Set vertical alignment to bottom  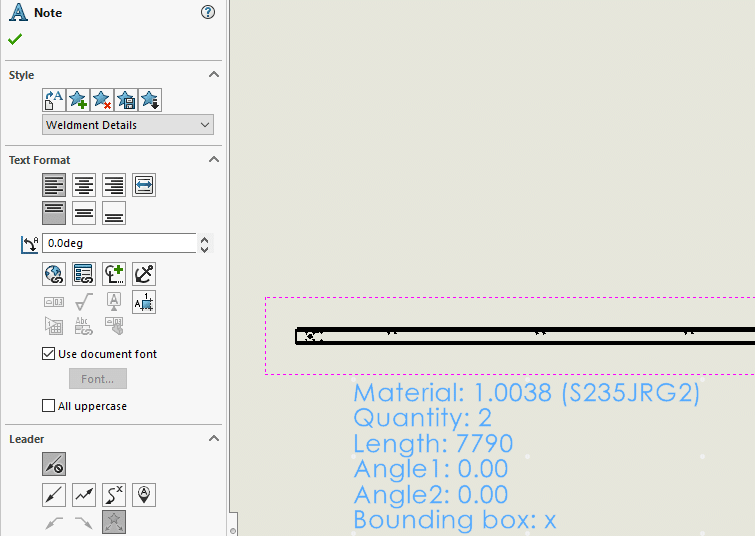[x=114, y=213]
